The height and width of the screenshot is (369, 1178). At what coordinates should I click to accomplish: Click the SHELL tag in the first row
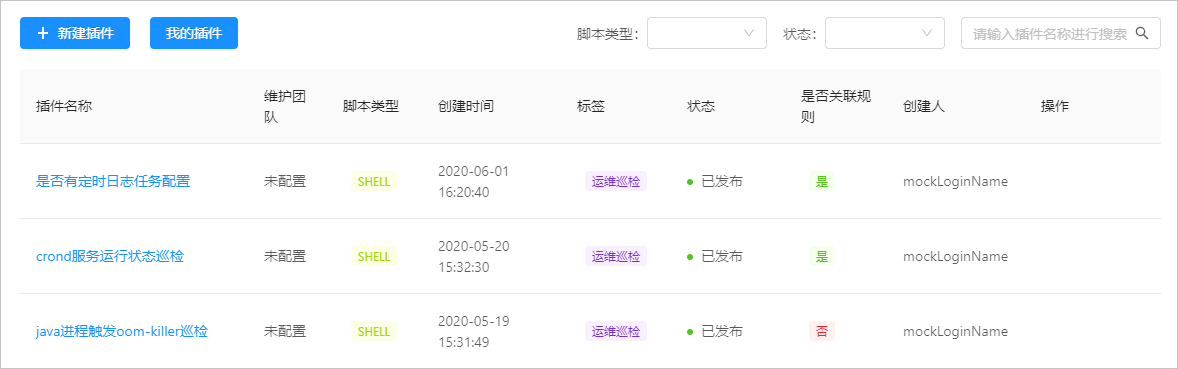tap(373, 181)
